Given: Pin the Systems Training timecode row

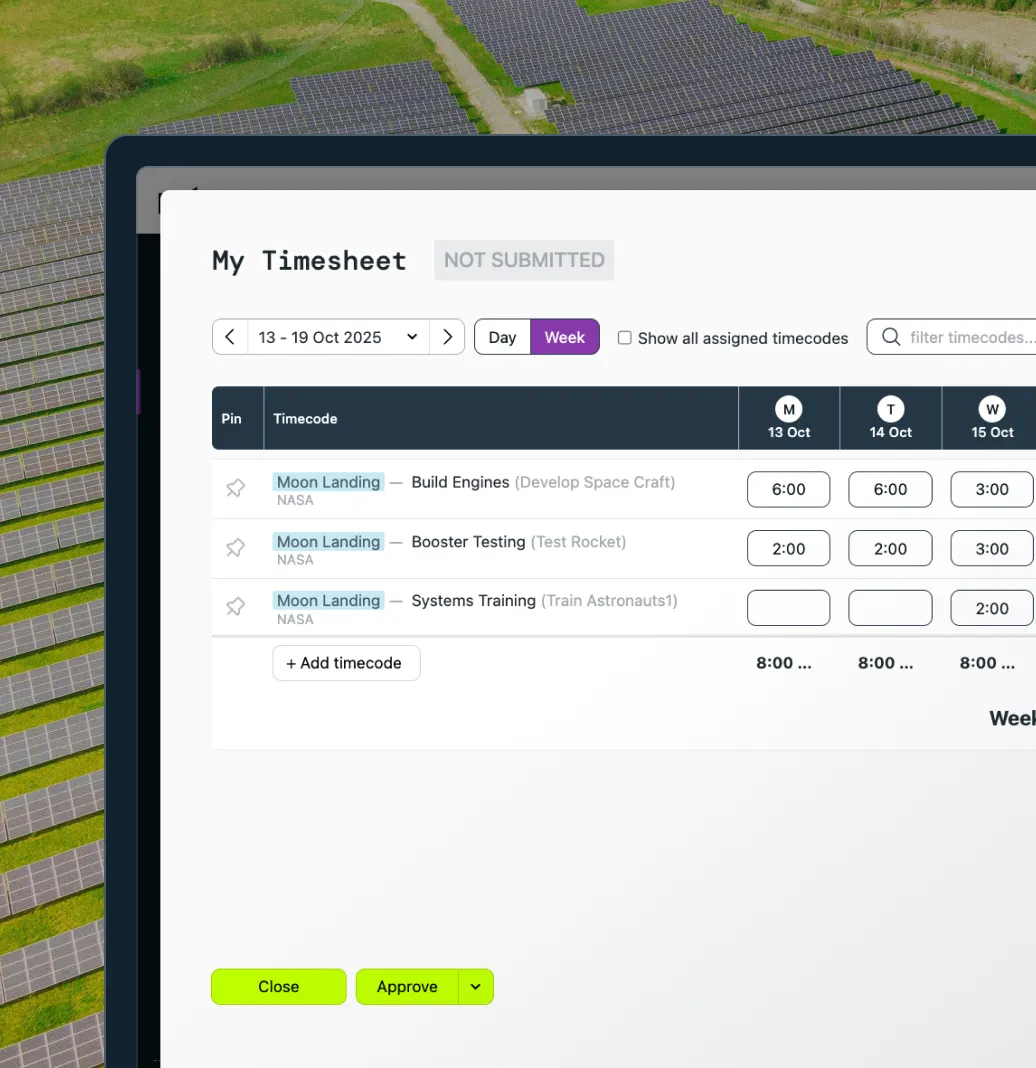Looking at the screenshot, I should (236, 606).
